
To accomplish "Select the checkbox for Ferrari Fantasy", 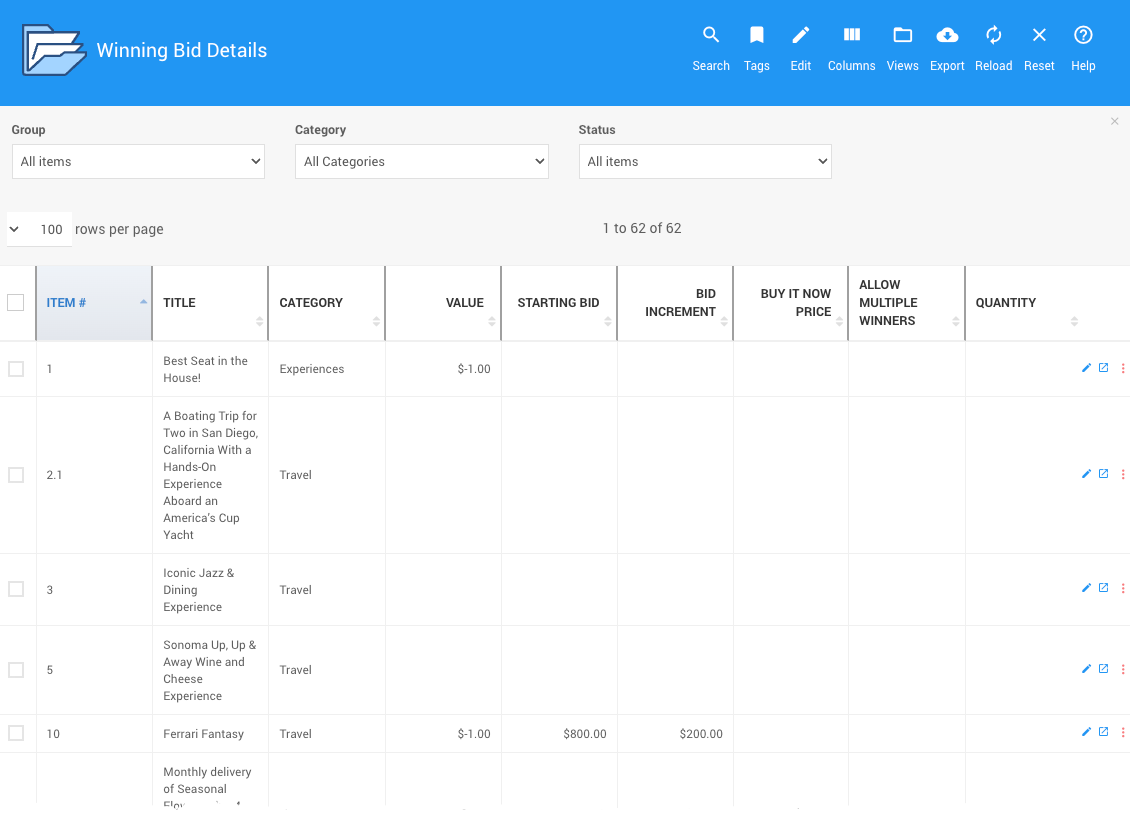I will [x=16, y=733].
